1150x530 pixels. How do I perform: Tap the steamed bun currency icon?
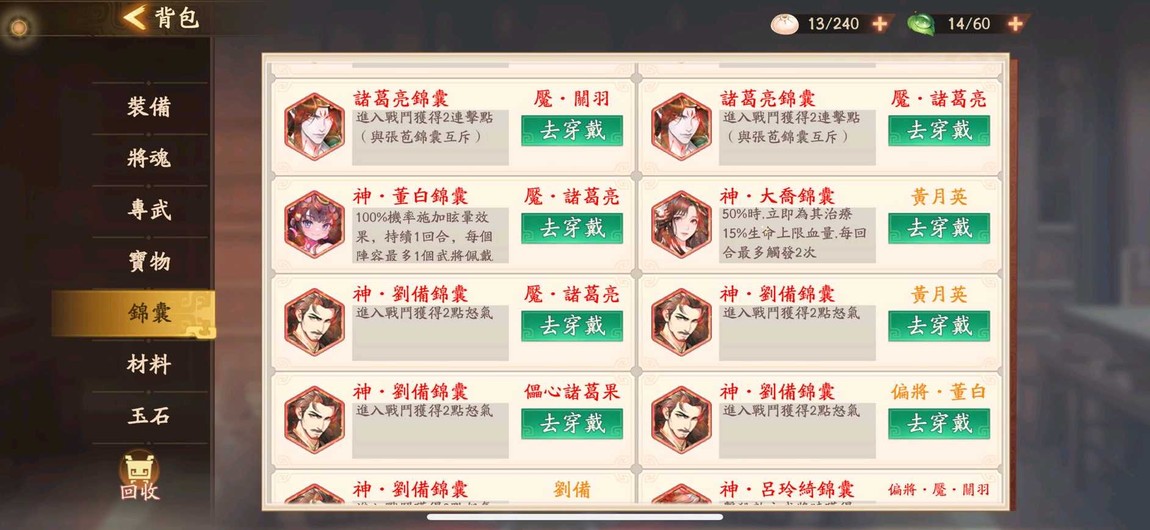784,24
